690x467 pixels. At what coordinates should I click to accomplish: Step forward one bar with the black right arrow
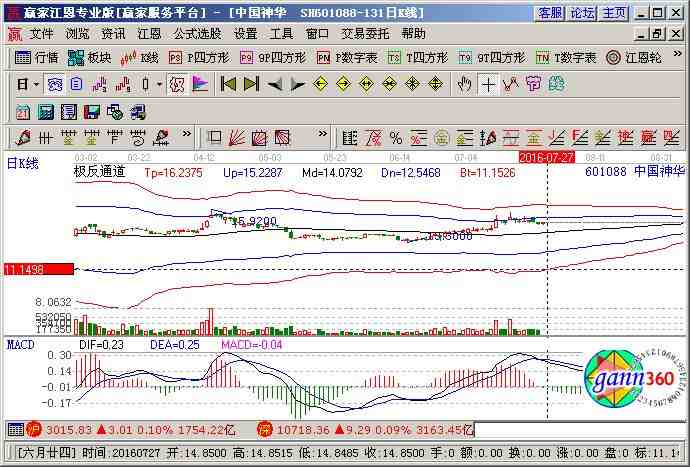coord(297,84)
